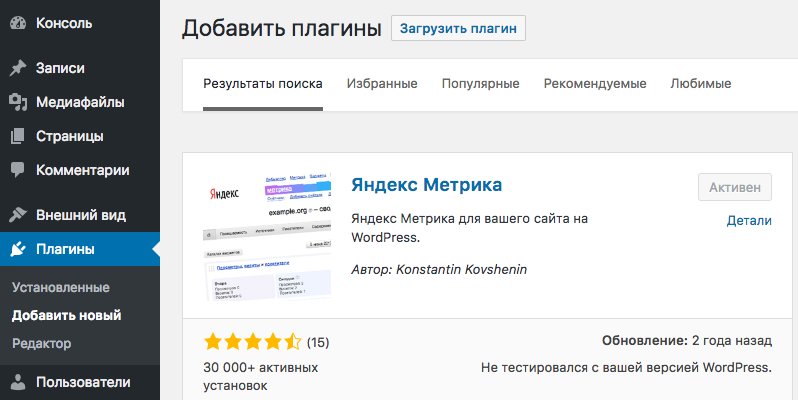798x400 pixels.
Task: Select the Плагины menu item
Action: tap(80, 249)
